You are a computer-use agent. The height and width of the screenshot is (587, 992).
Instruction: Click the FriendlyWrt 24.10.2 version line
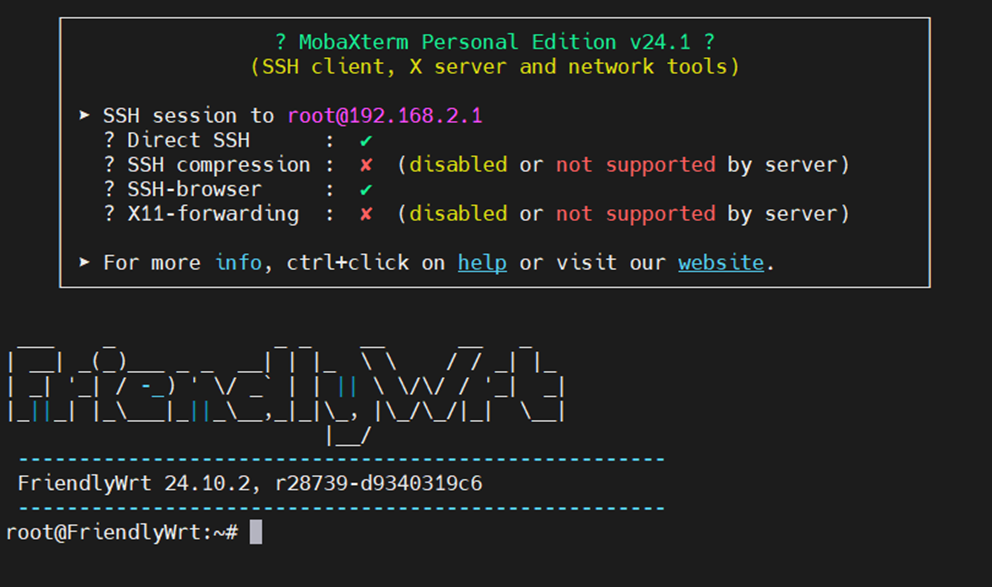pyautogui.click(x=250, y=484)
